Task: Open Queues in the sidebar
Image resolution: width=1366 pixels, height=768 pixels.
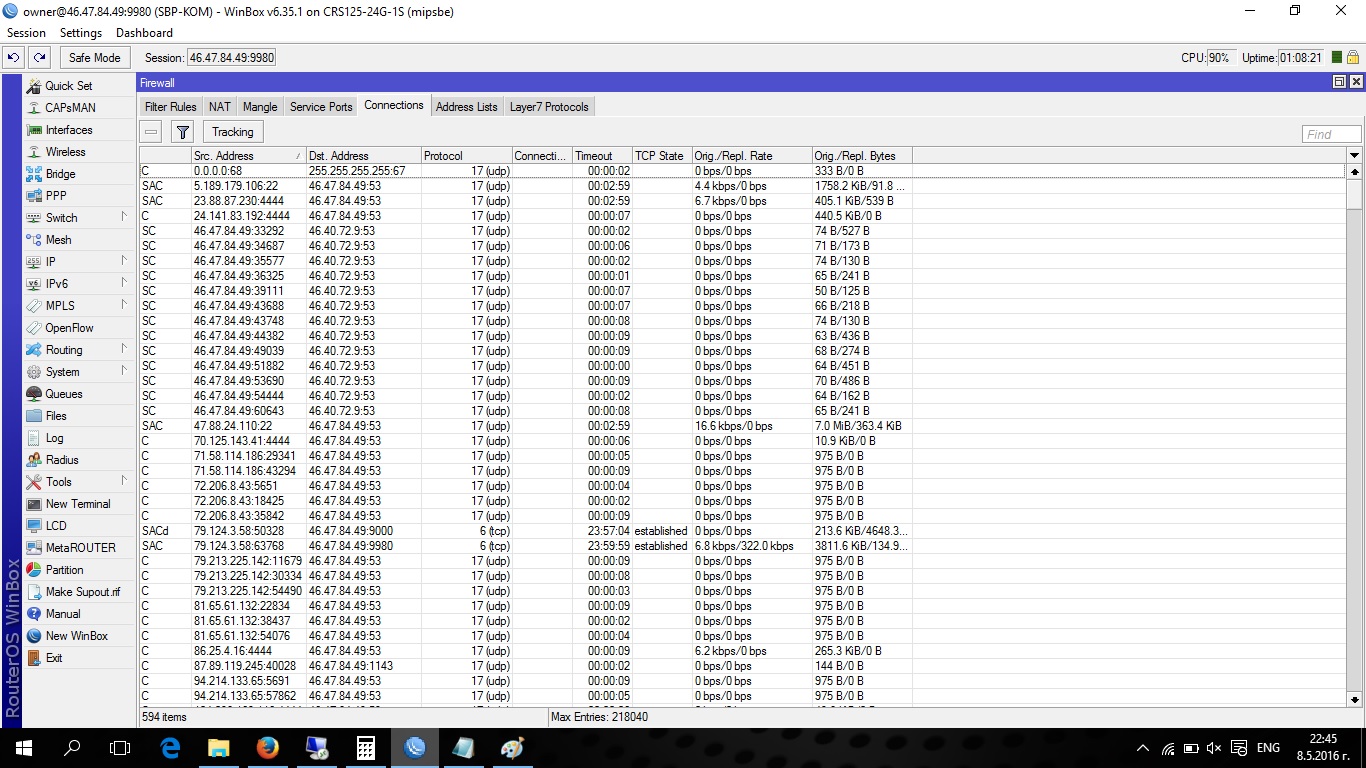Action: click(x=63, y=394)
